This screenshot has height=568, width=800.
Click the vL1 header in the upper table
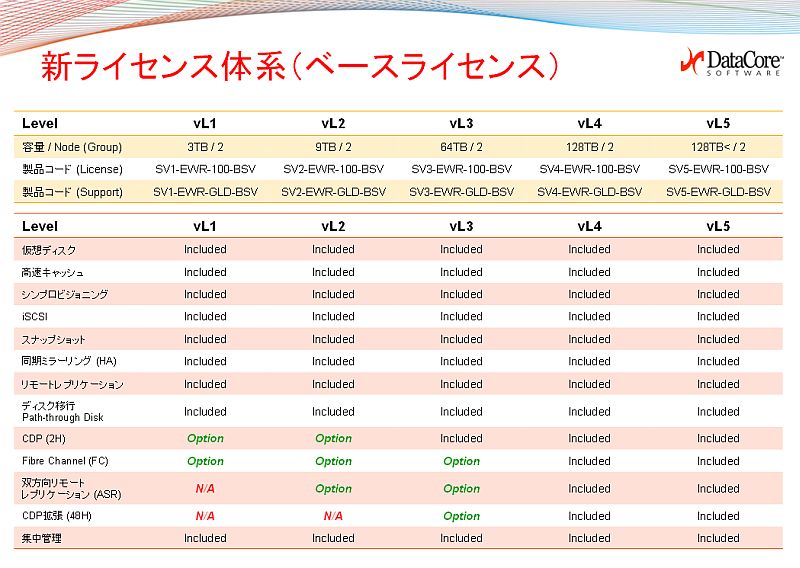[x=205, y=124]
